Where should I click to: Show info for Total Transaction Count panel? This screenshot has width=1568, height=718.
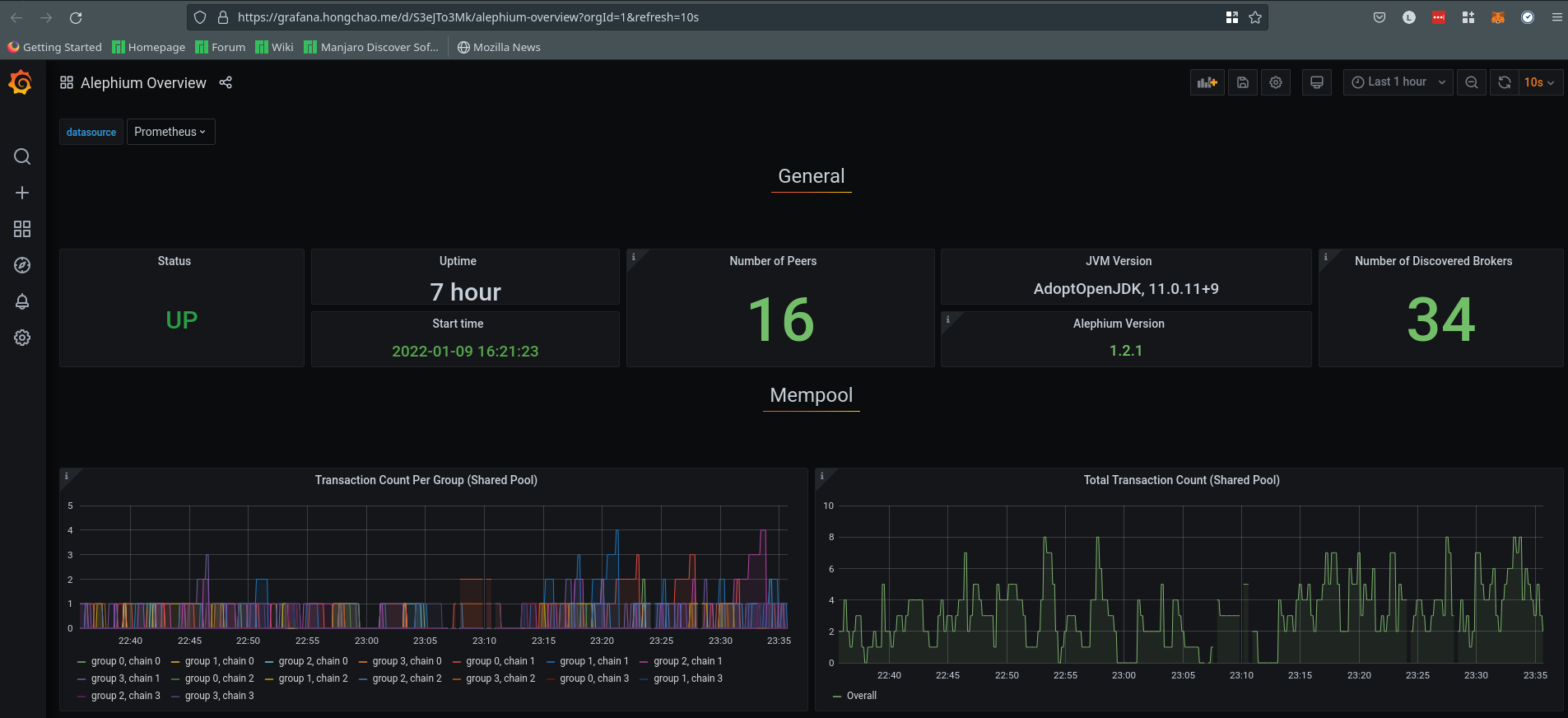(821, 476)
